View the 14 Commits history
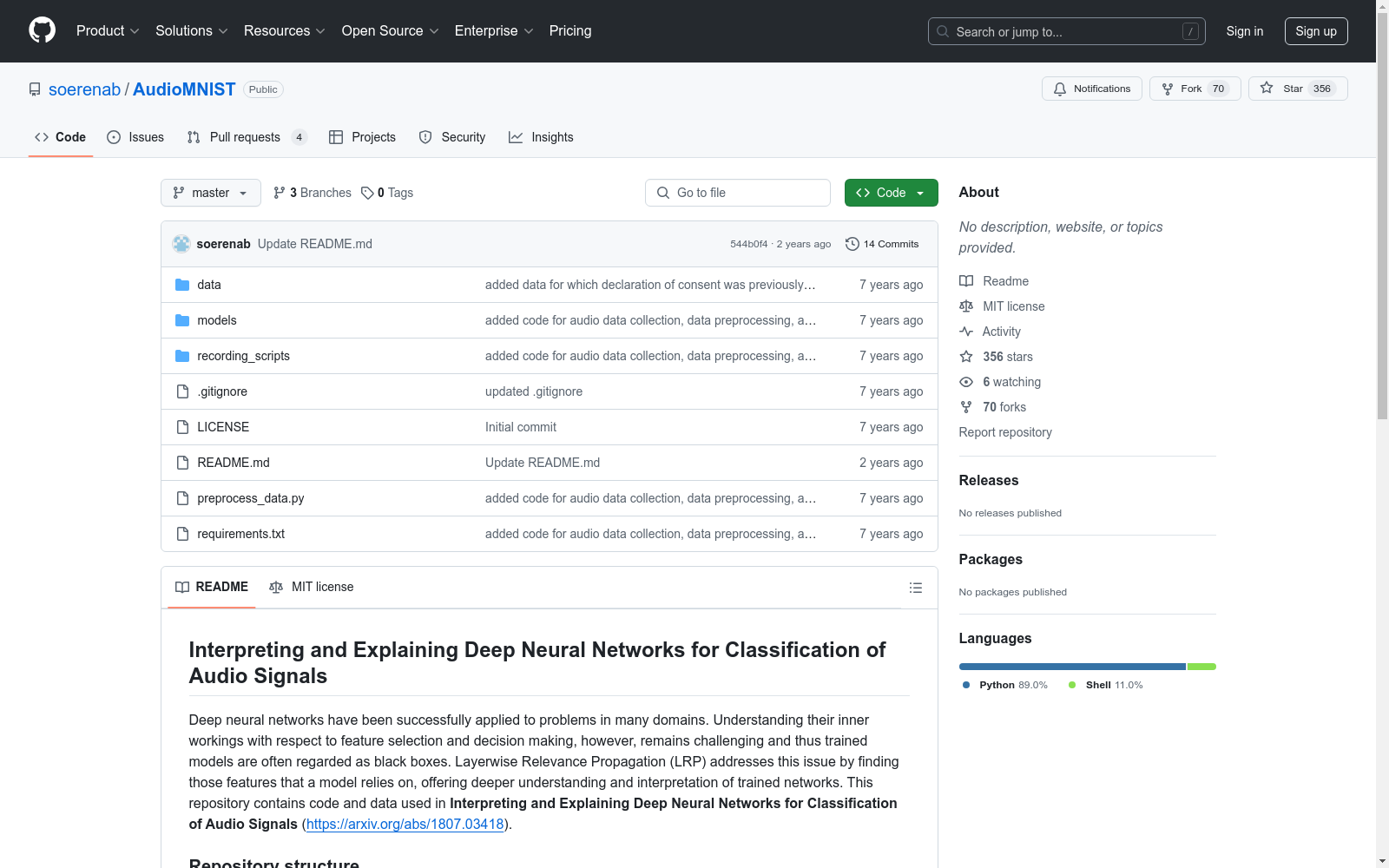Viewport: 1389px width, 868px height. pos(882,244)
